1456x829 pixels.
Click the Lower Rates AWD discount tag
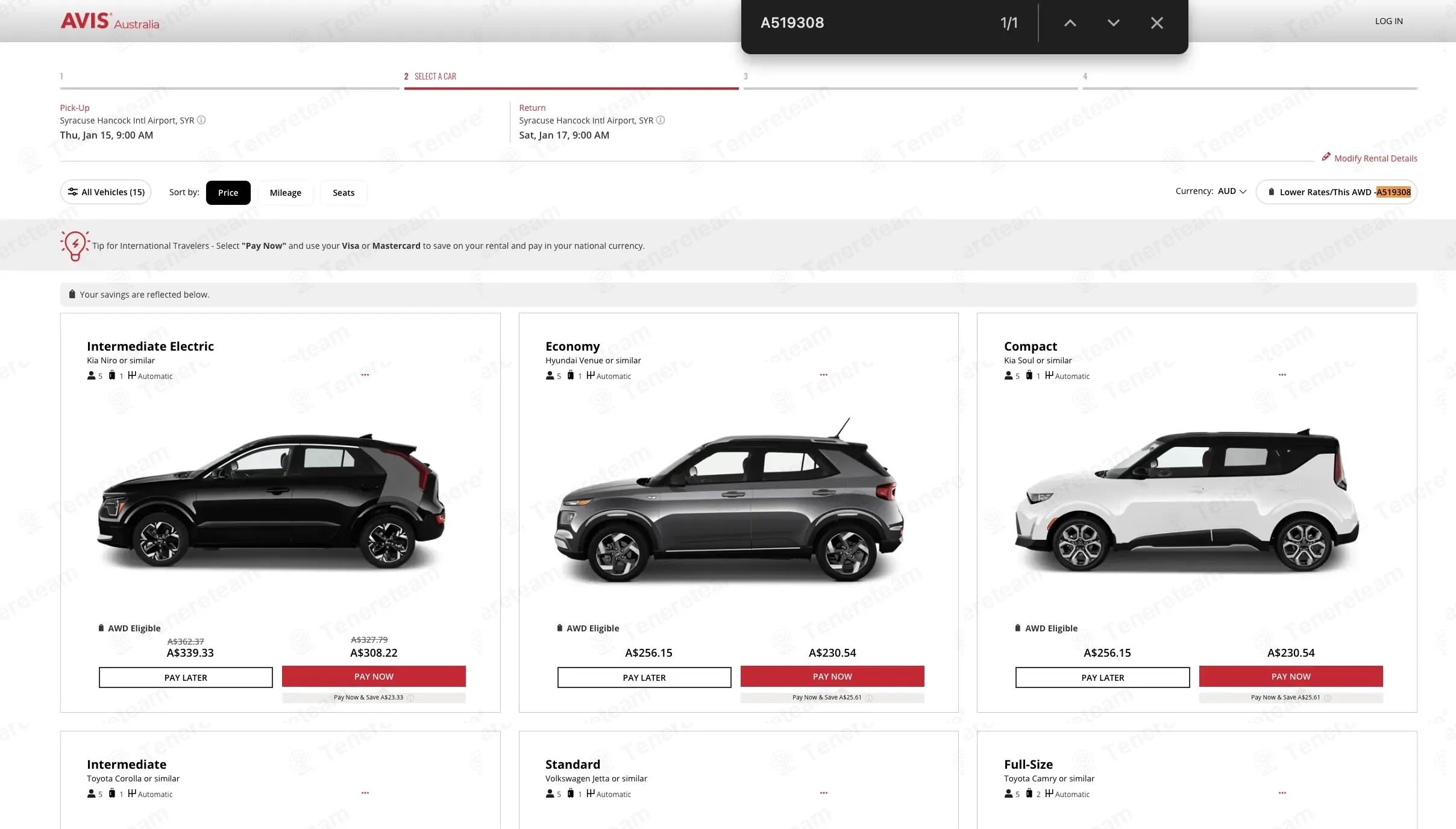click(1337, 192)
